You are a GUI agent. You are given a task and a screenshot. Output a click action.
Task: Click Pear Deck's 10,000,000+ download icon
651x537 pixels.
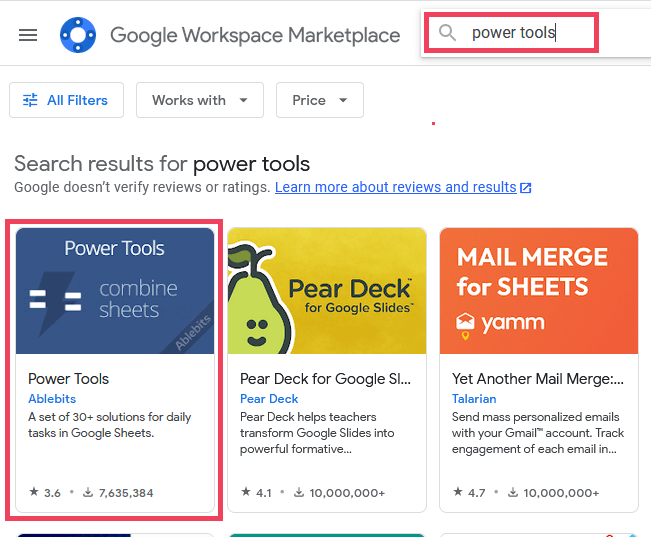pyautogui.click(x=299, y=493)
